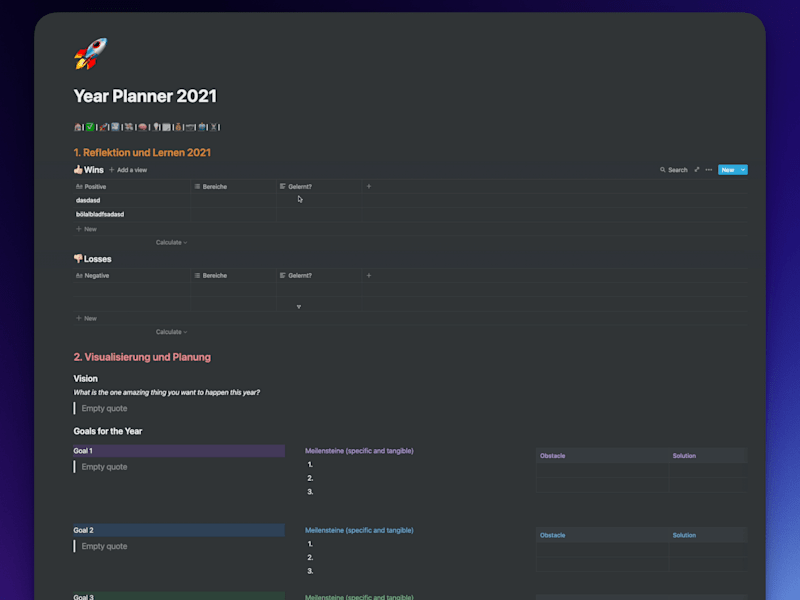800x600 pixels.
Task: Open the 'dasdasd' row
Action: (x=88, y=201)
